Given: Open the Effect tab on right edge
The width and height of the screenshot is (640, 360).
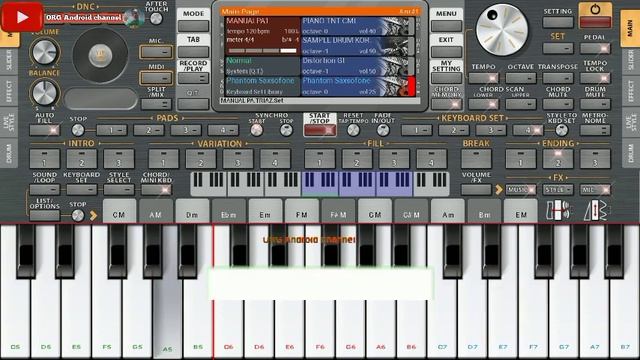Looking at the screenshot, I should point(631,92).
